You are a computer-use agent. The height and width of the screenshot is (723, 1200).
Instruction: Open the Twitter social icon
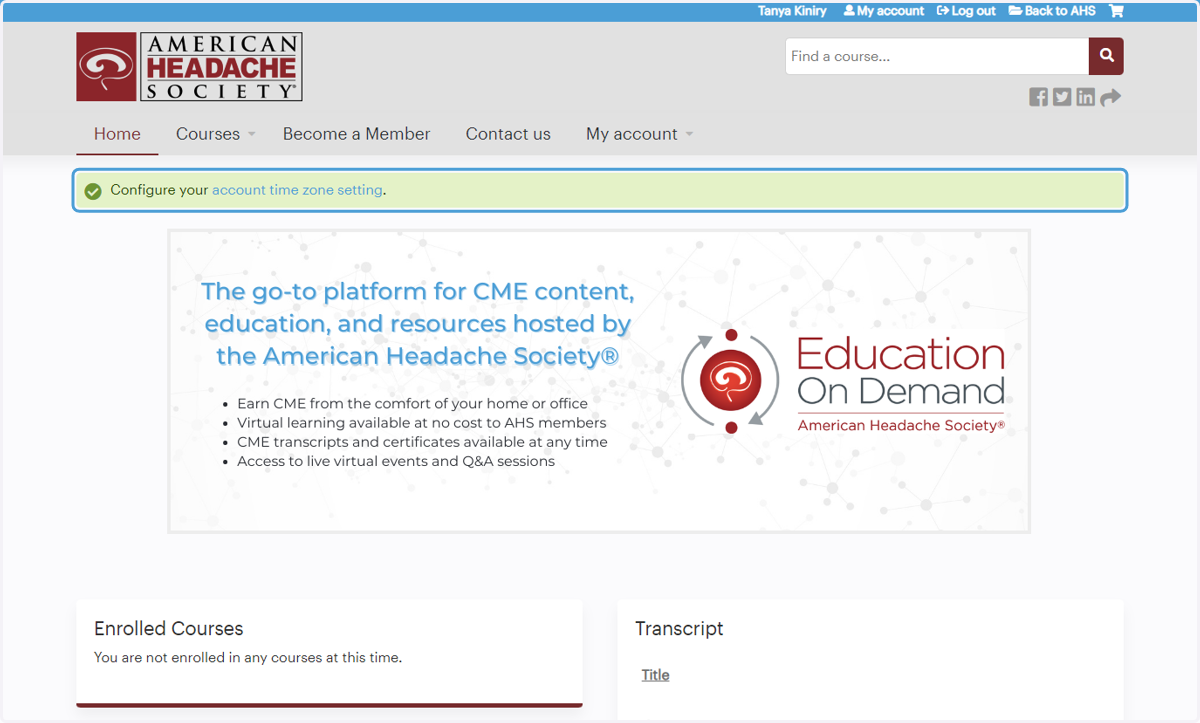(1062, 97)
